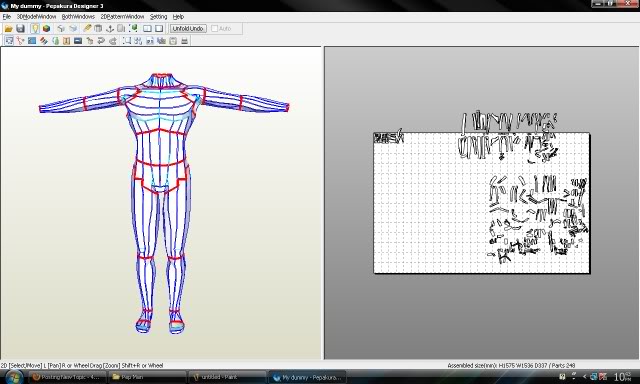The image size is (640, 384).
Task: Click the printer icon
Action: (184, 41)
